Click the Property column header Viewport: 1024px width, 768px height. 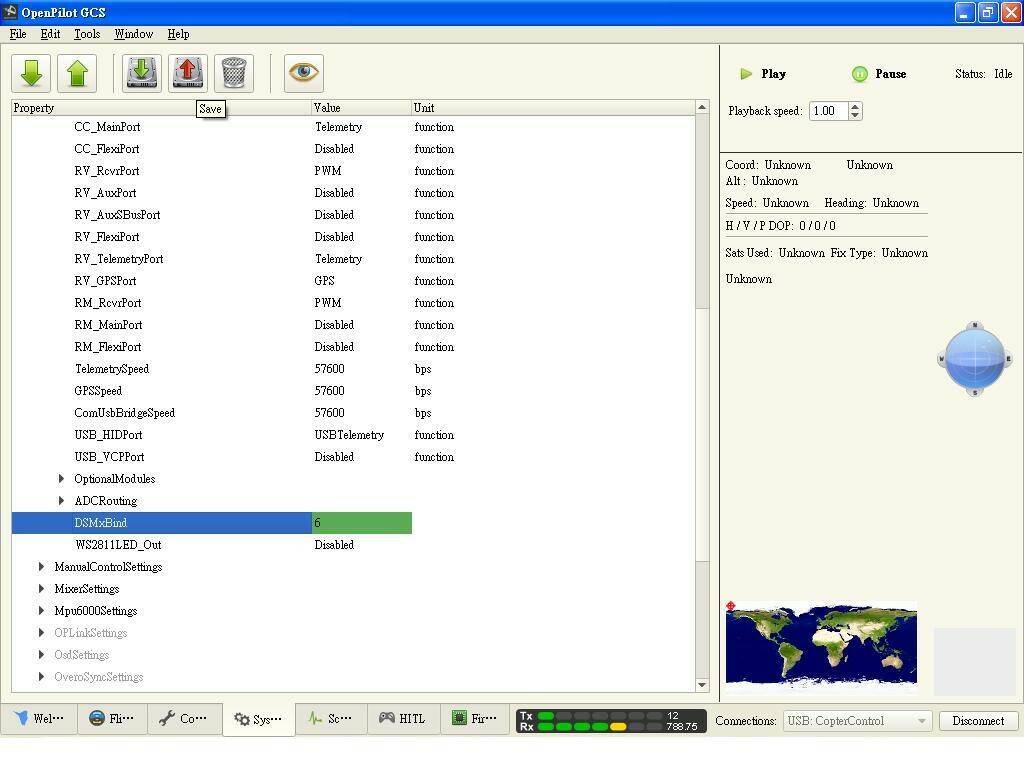click(161, 108)
